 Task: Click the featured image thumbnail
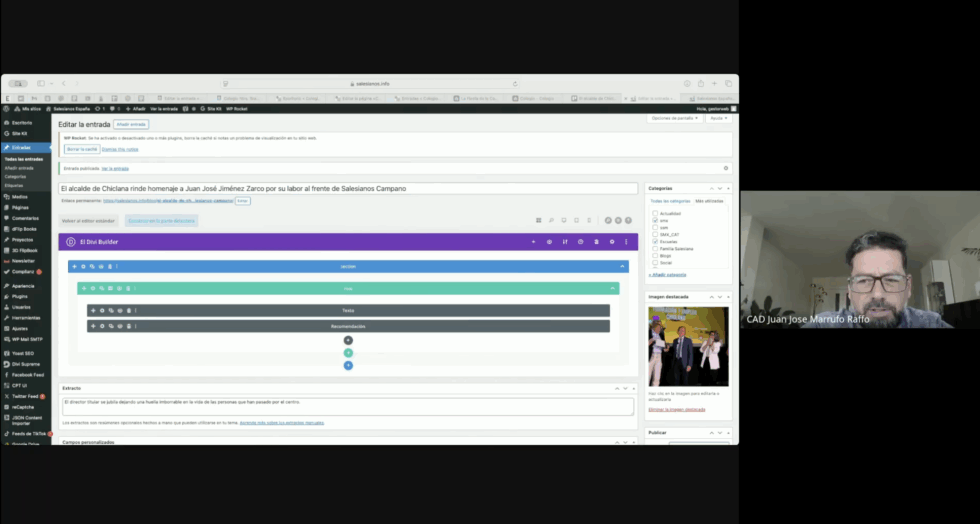tap(688, 346)
